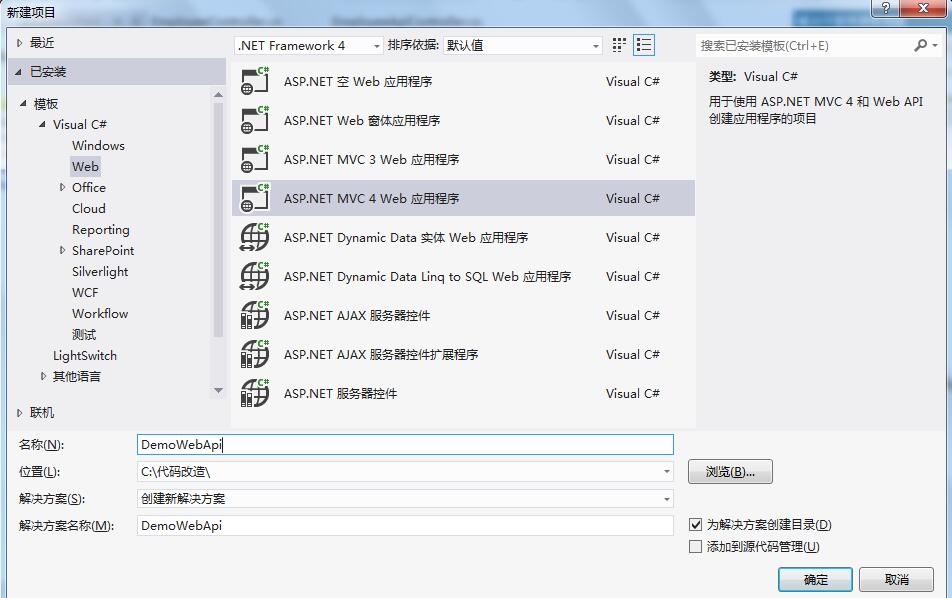This screenshot has width=952, height=598.
Task: Click the ASP.NET MVC 3 Web template icon
Action: tap(254, 159)
